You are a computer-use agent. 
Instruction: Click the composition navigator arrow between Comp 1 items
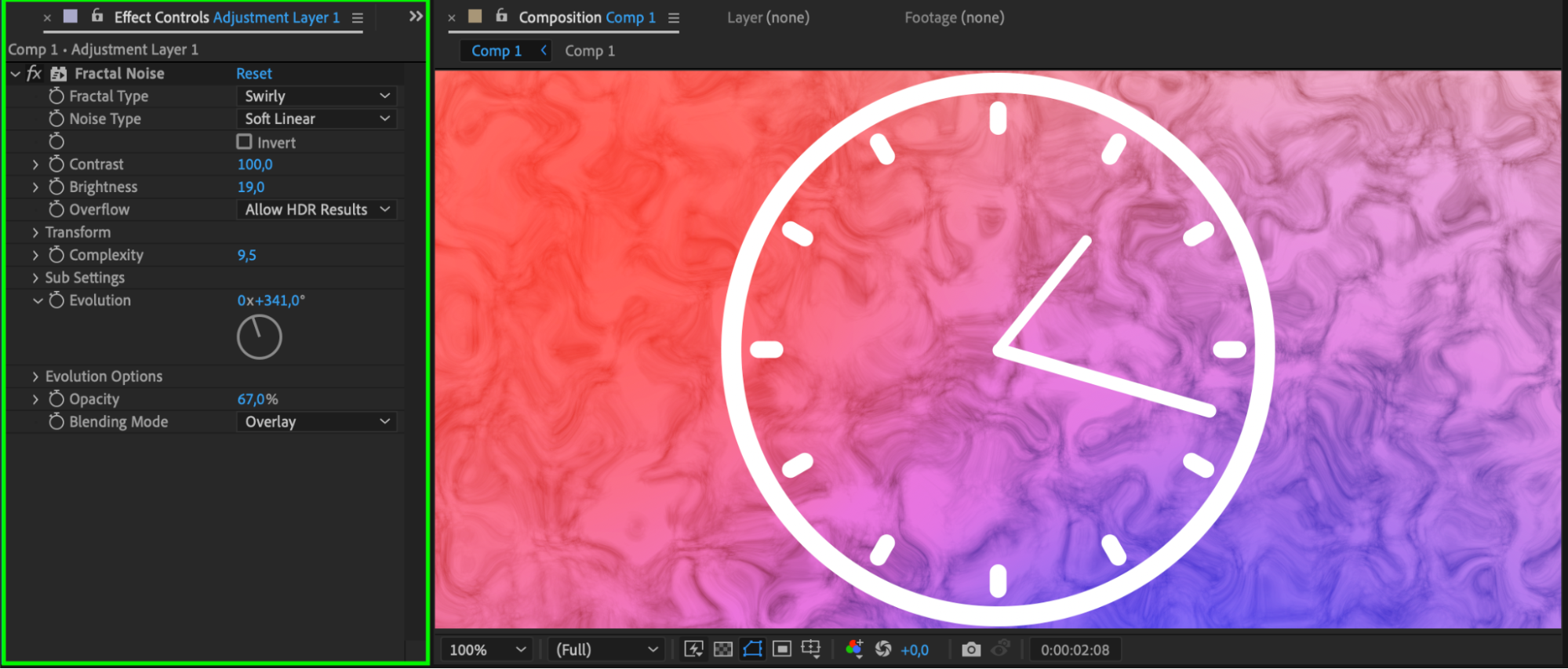(x=544, y=50)
